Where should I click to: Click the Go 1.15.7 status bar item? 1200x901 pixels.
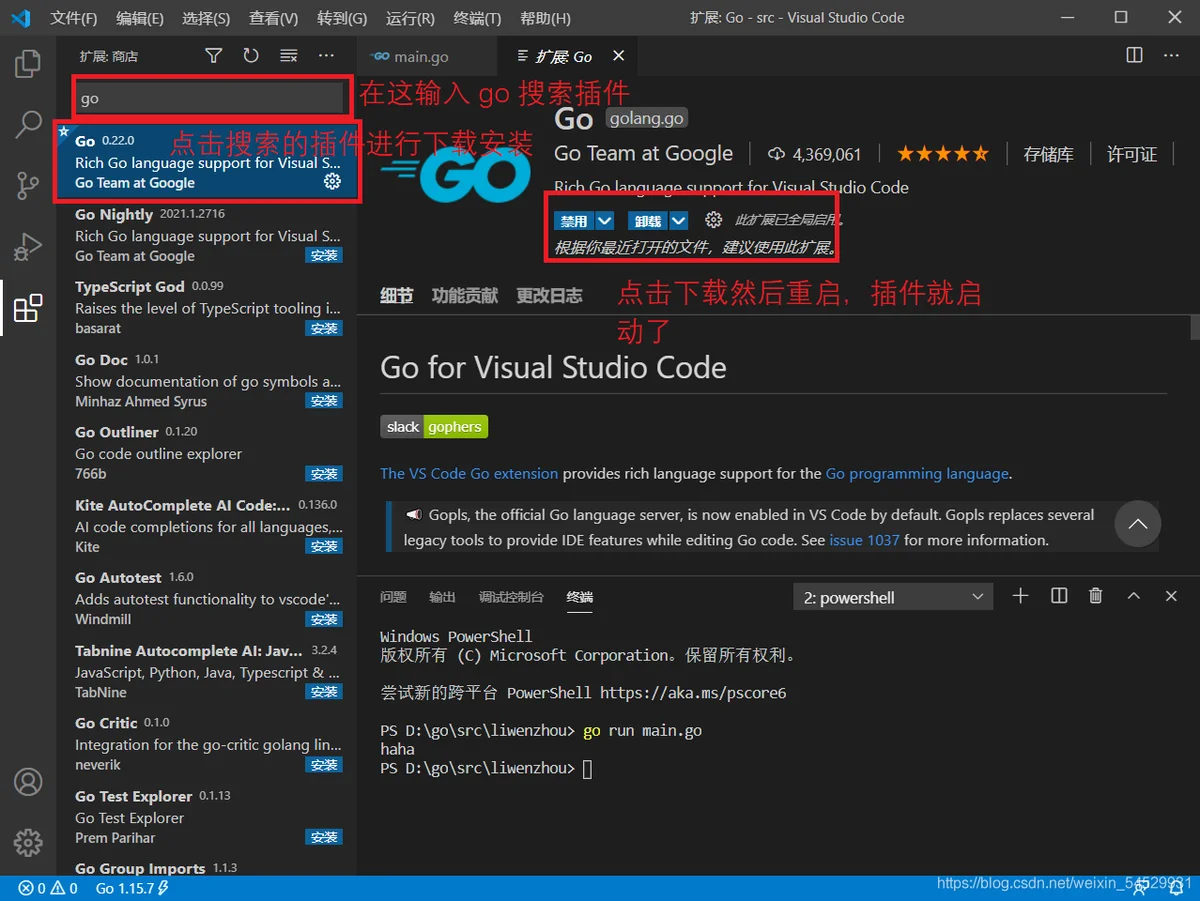pyautogui.click(x=132, y=888)
